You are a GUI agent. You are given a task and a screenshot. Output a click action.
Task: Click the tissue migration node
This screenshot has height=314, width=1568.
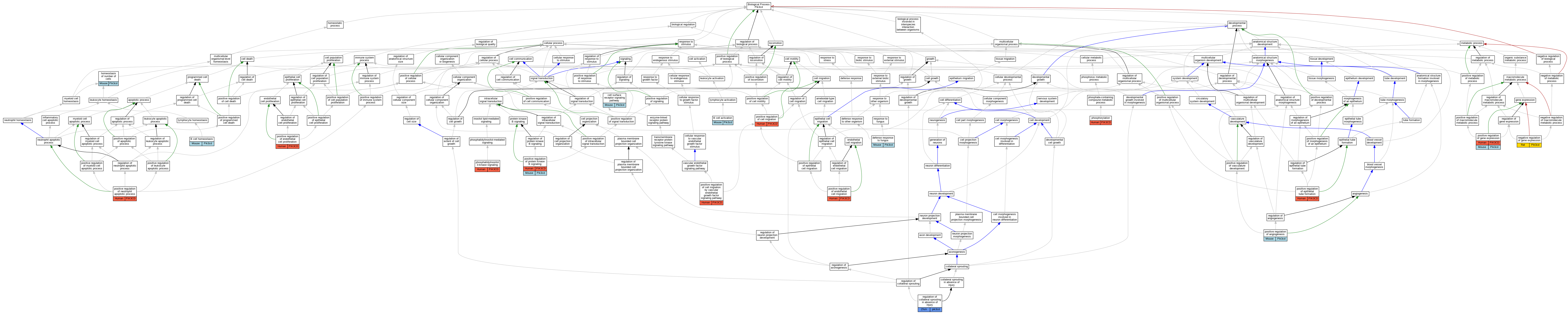1005,59
